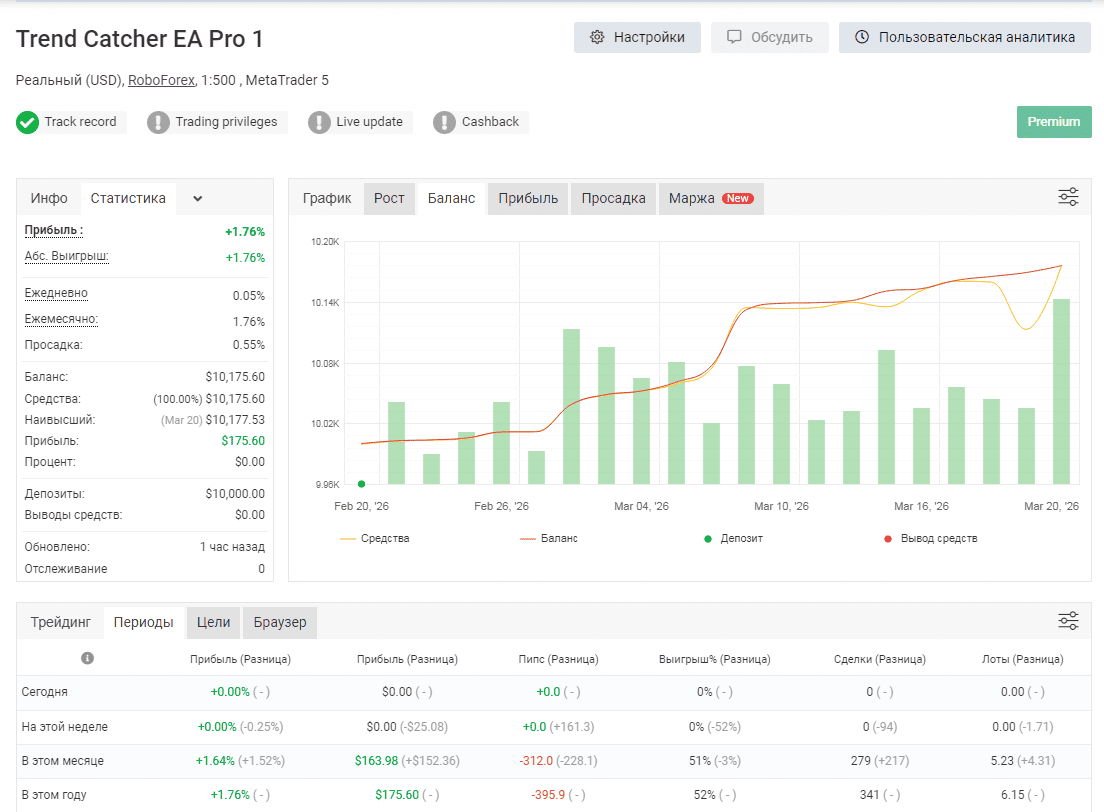Open the Цели tab
The height and width of the screenshot is (812, 1104).
point(213,623)
